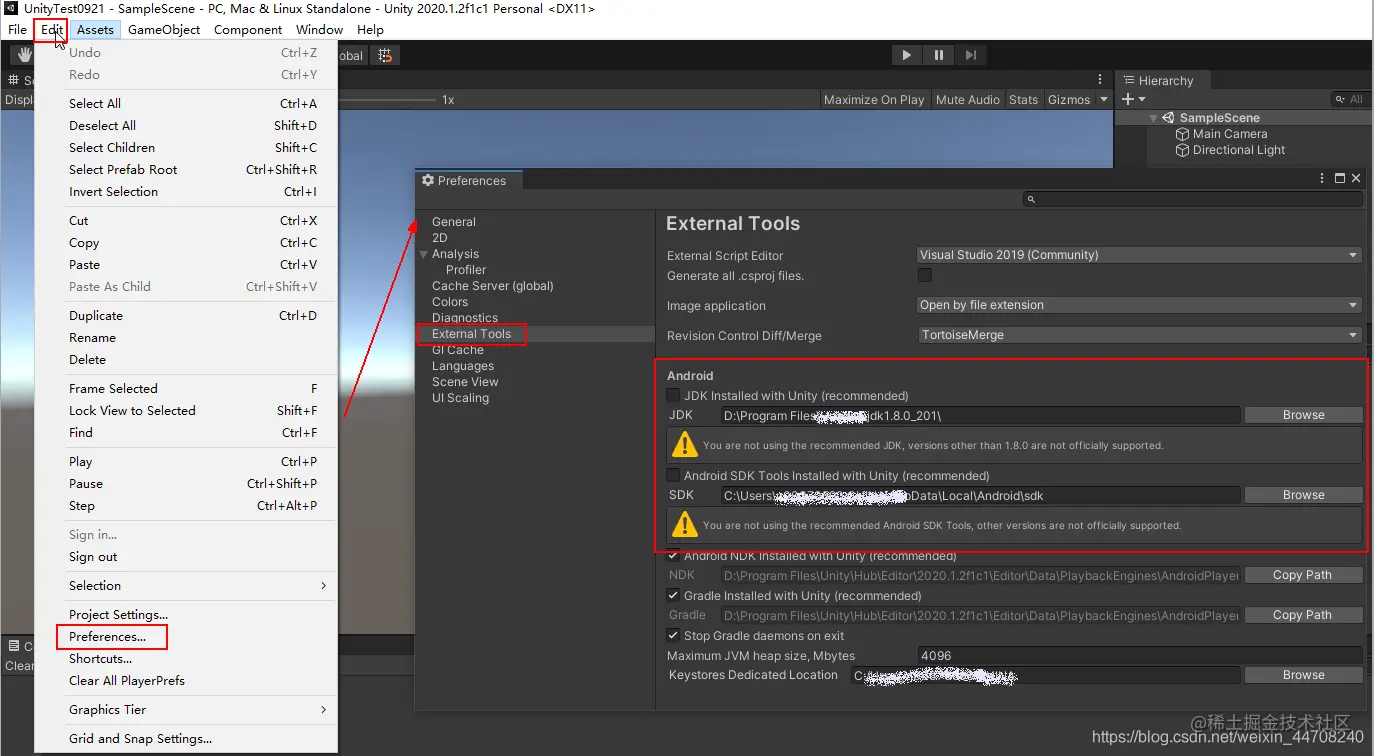
Task: Click the Unity icon beside SampleScene
Action: pos(1168,118)
